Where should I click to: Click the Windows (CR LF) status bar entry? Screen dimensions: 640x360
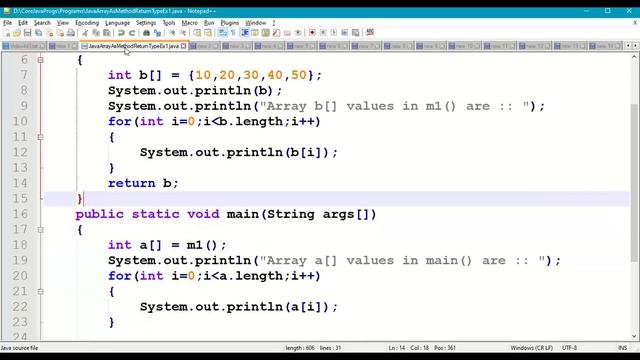coord(531,348)
